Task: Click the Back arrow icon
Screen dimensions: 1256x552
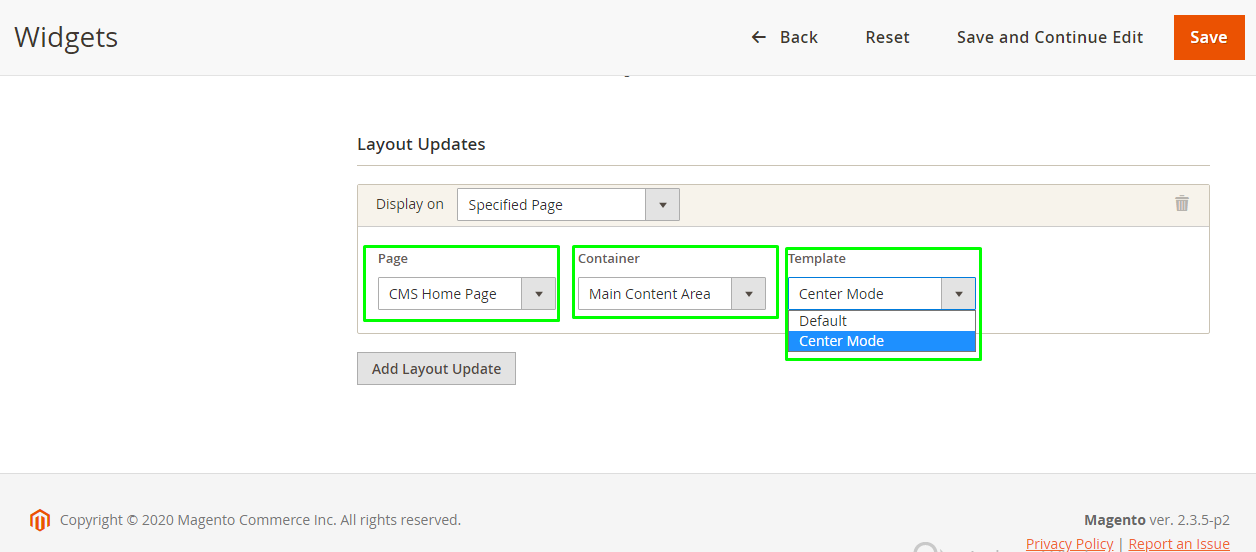Action: (758, 37)
